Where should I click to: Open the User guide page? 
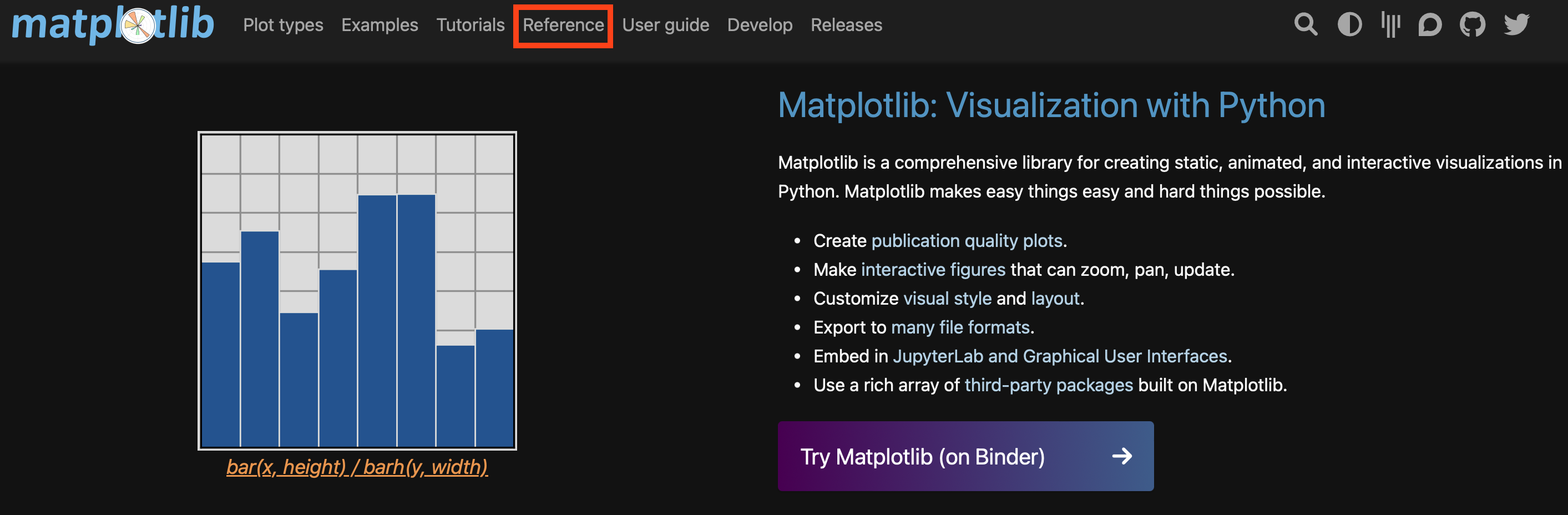(x=665, y=25)
